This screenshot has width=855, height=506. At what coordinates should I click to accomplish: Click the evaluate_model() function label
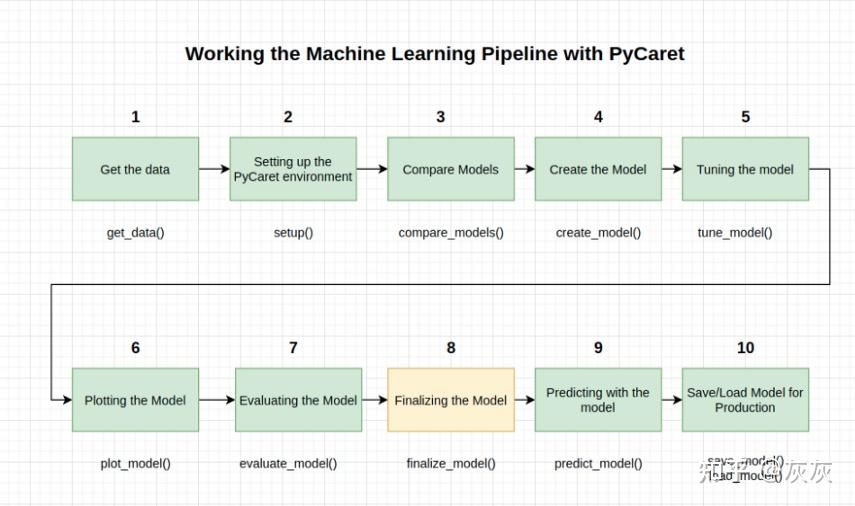point(288,464)
